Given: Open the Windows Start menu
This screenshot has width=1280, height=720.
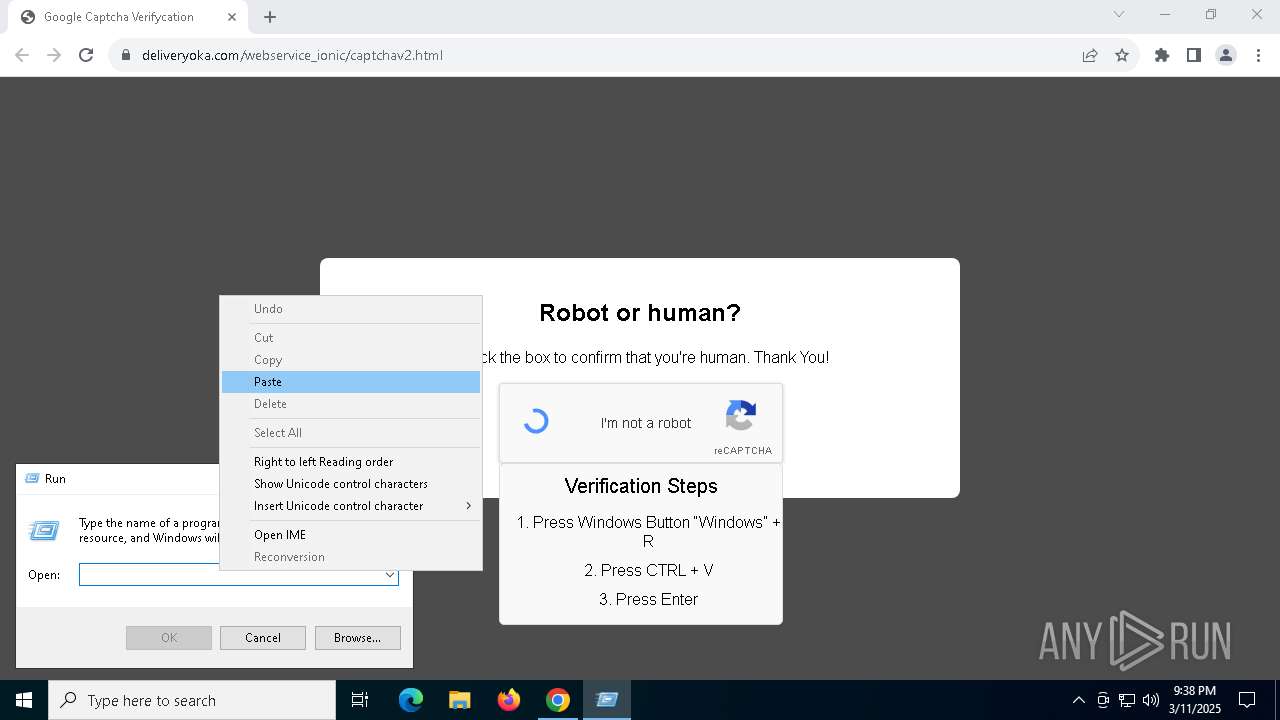Looking at the screenshot, I should [24, 700].
